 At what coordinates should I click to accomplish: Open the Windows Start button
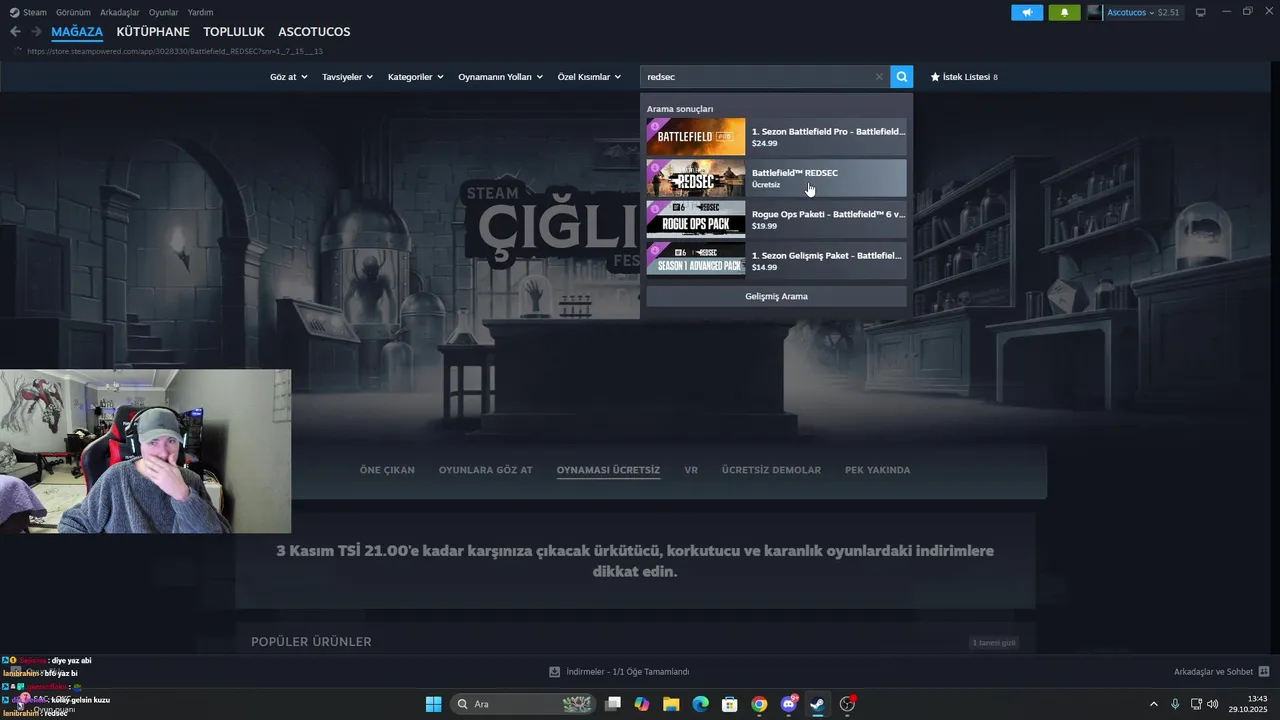433,704
